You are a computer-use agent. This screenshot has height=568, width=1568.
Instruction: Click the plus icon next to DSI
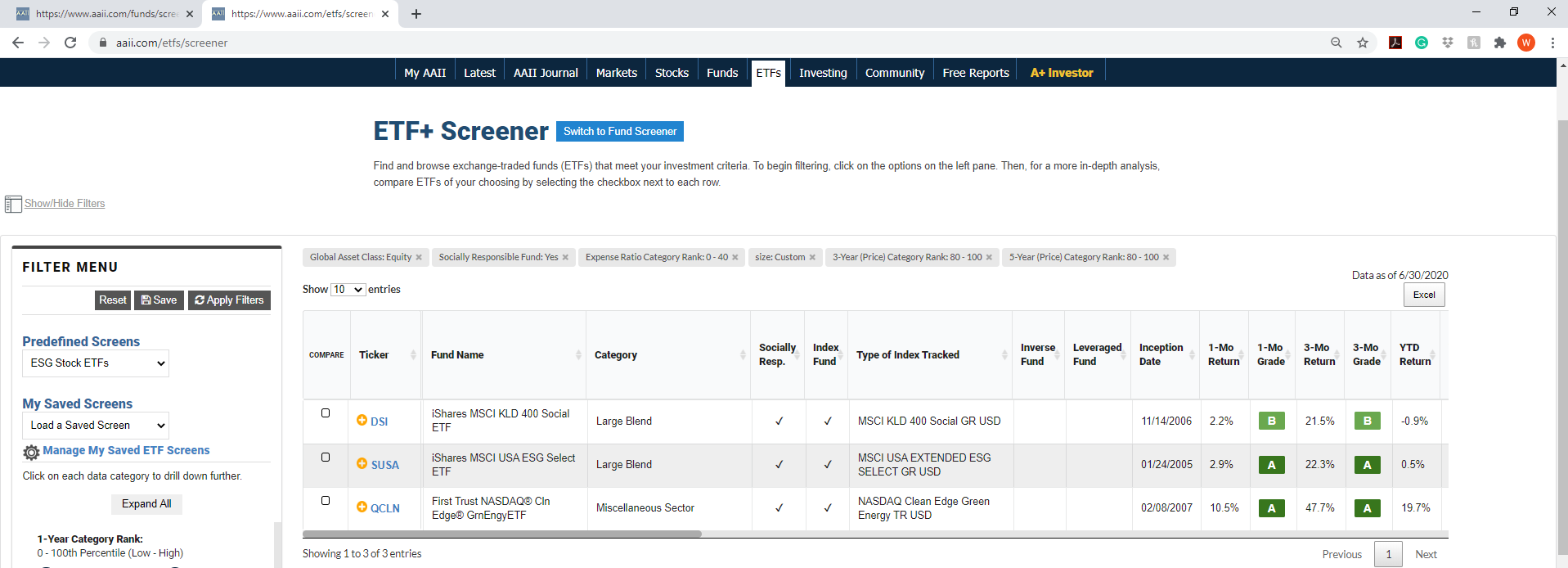[362, 420]
